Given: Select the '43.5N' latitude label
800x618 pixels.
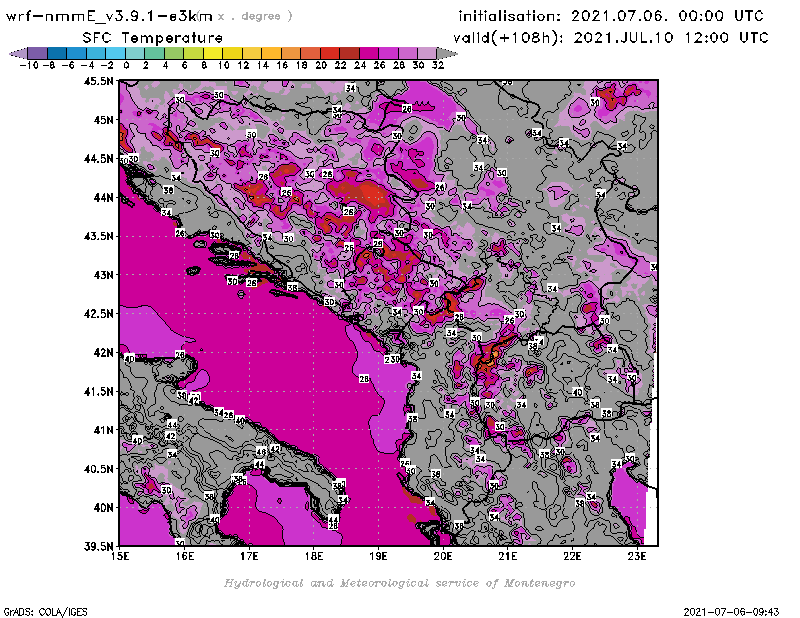Looking at the screenshot, I should 99,236.
